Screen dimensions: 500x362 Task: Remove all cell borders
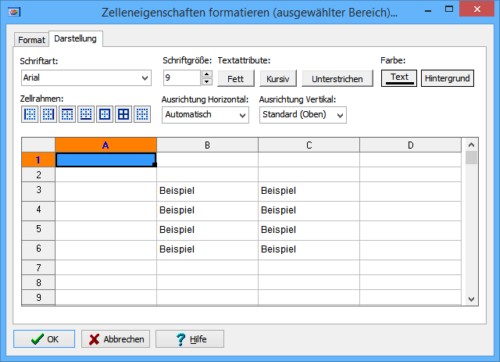coord(142,114)
